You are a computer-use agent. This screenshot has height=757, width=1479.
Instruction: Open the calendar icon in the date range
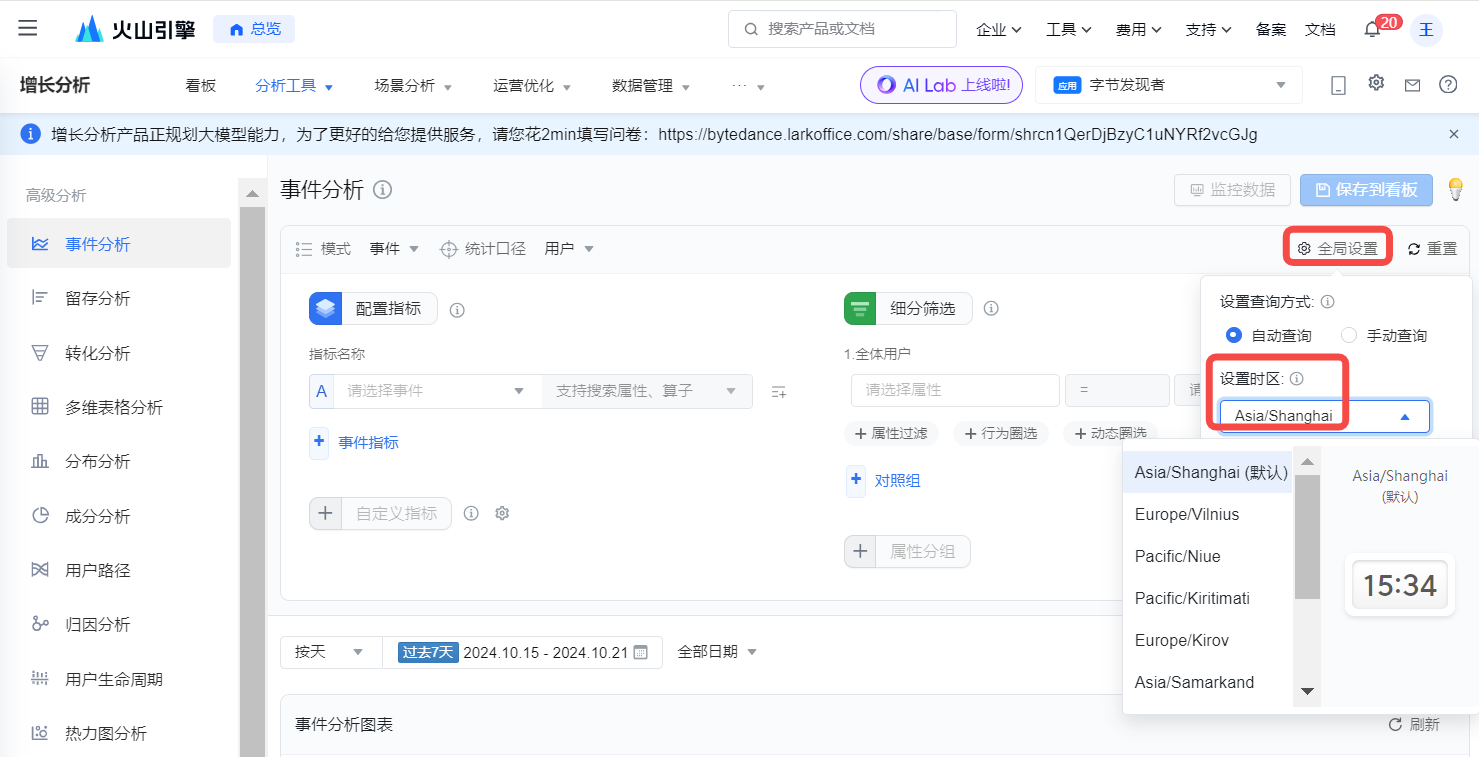pos(641,652)
